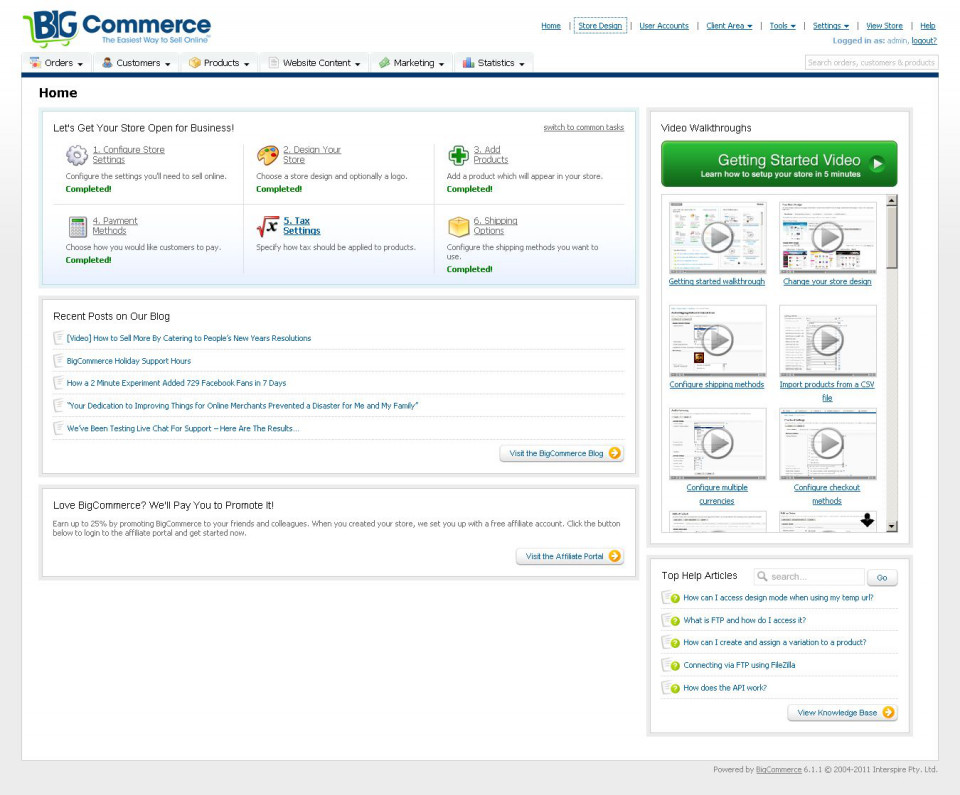Click View Store in top navigation
960x795 pixels.
coord(884,26)
